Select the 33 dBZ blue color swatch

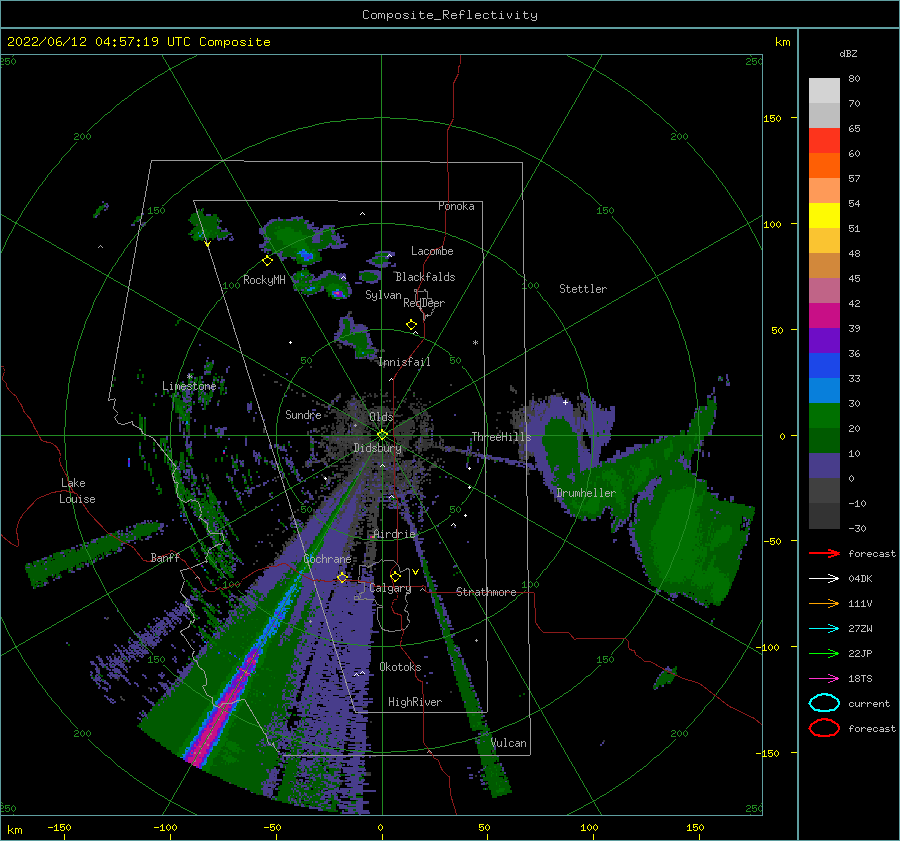[x=824, y=365]
